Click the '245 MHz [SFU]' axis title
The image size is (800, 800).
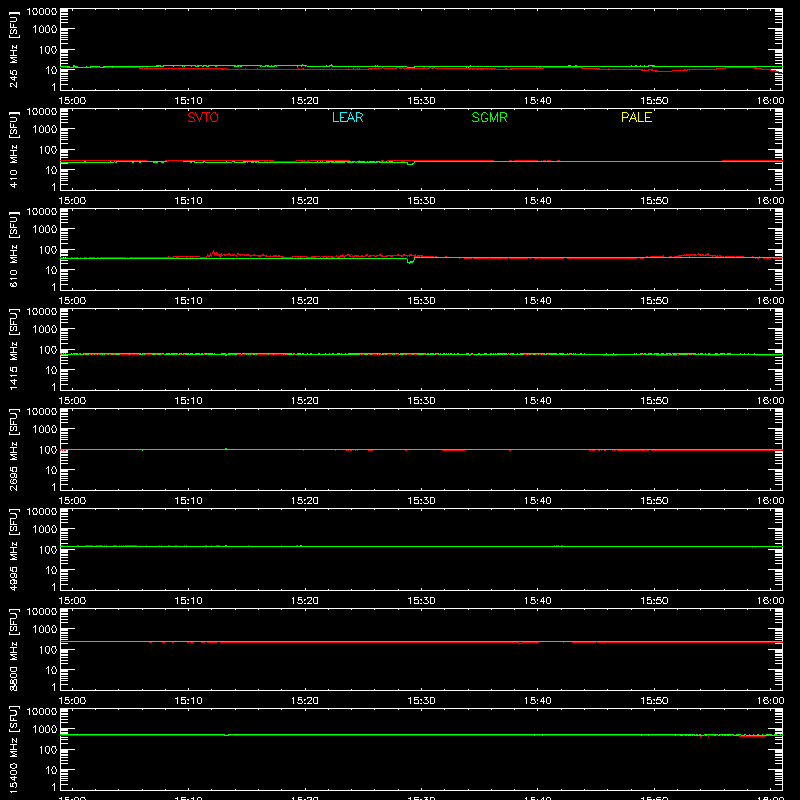[x=14, y=49]
